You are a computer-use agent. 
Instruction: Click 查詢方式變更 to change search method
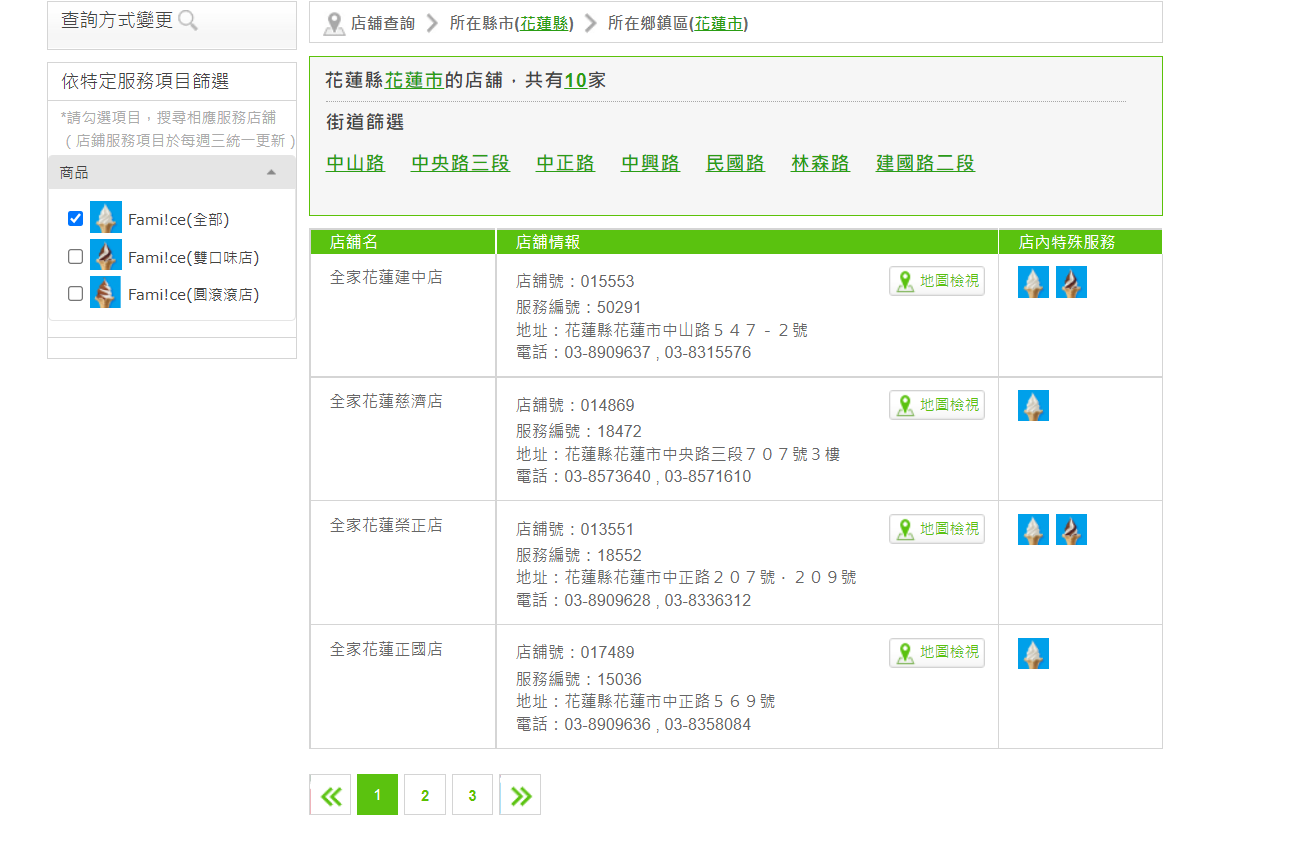coord(117,20)
